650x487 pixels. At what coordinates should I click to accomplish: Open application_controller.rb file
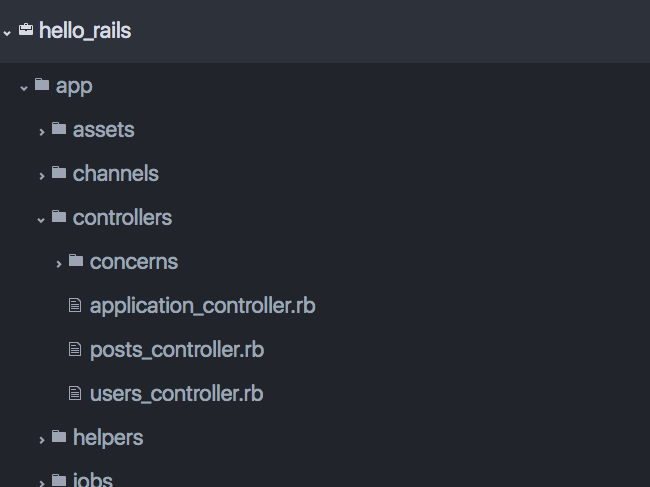tap(202, 305)
